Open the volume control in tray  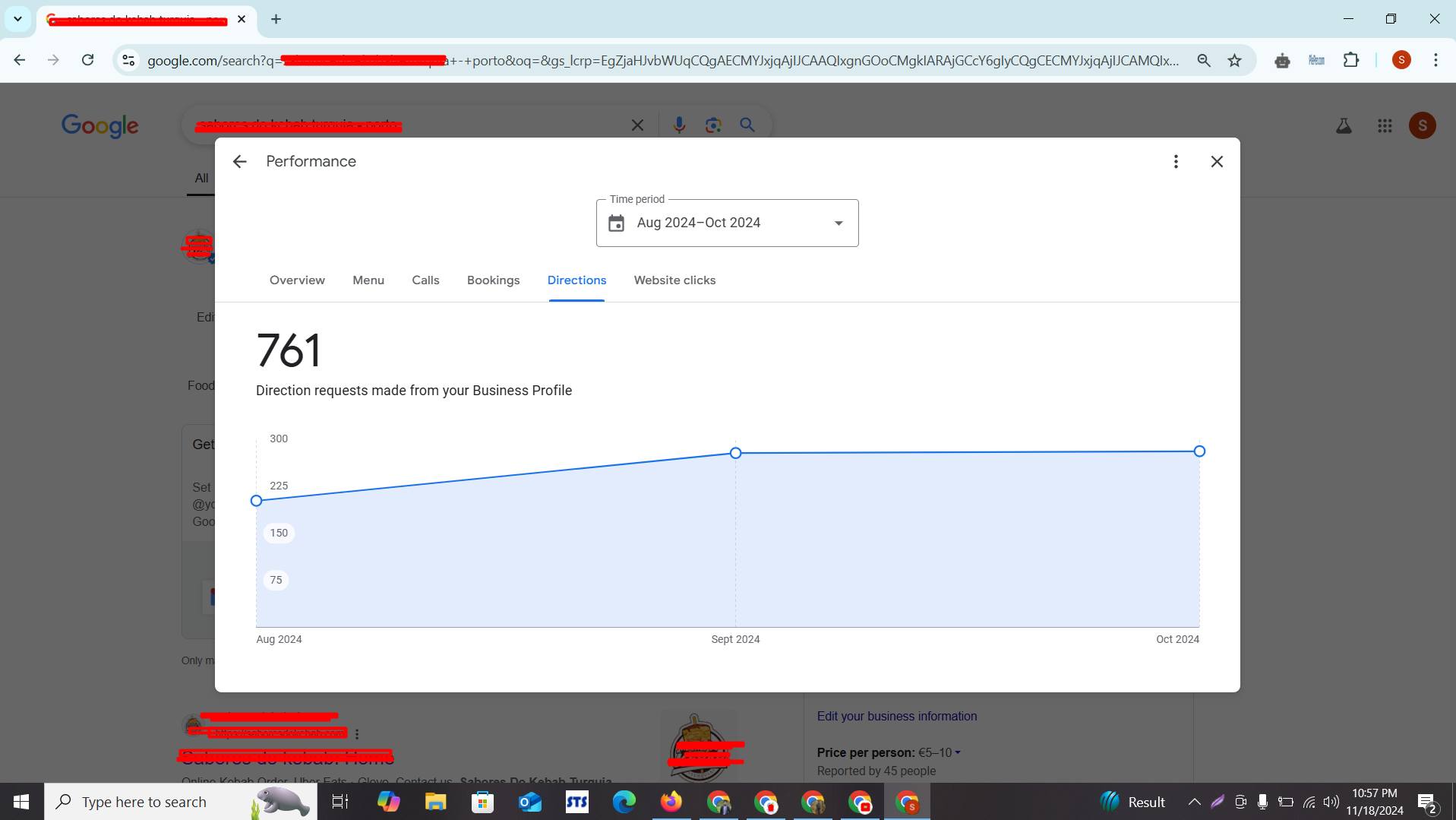1331,802
